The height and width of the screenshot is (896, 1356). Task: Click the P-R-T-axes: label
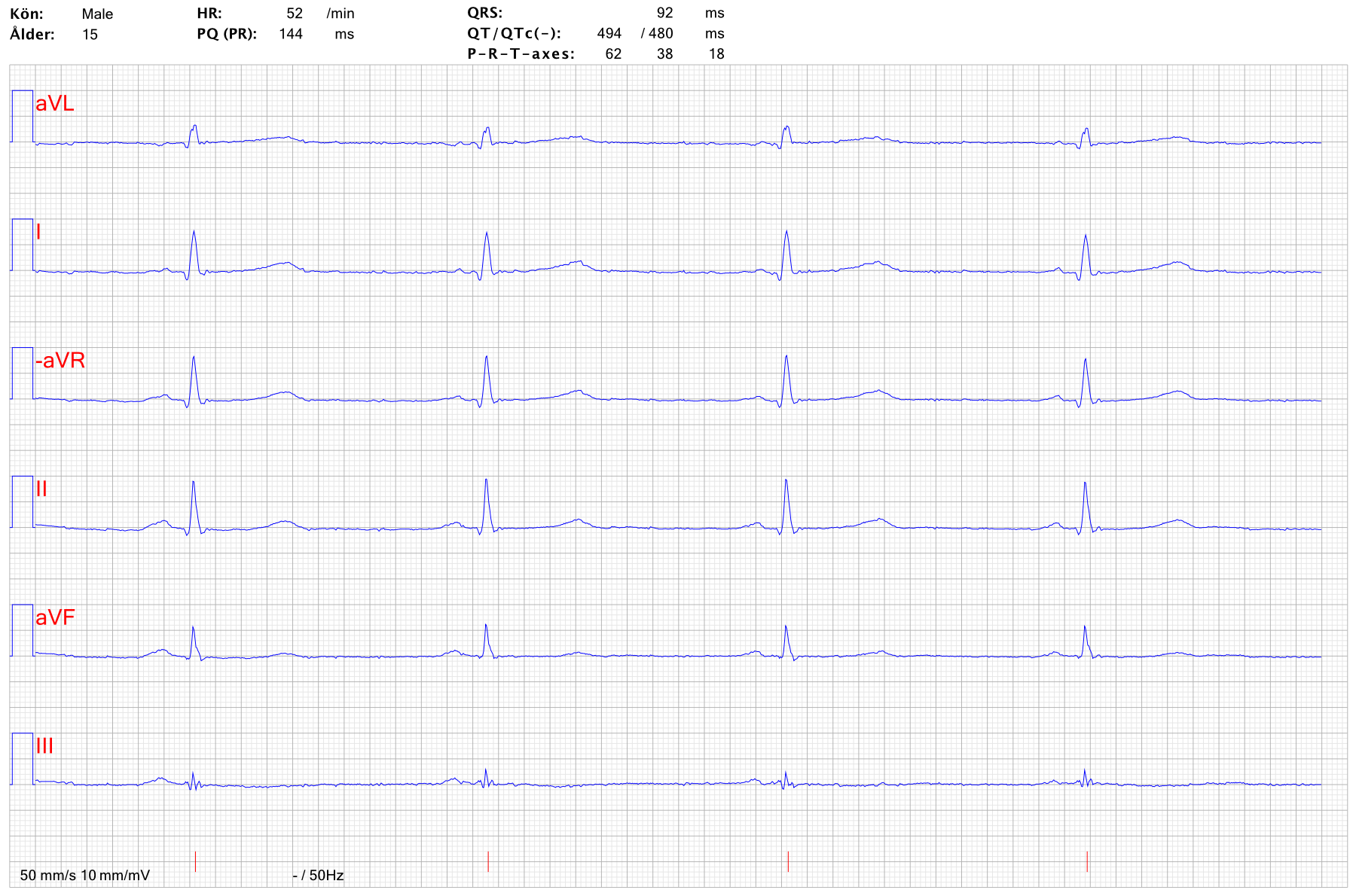[x=521, y=53]
